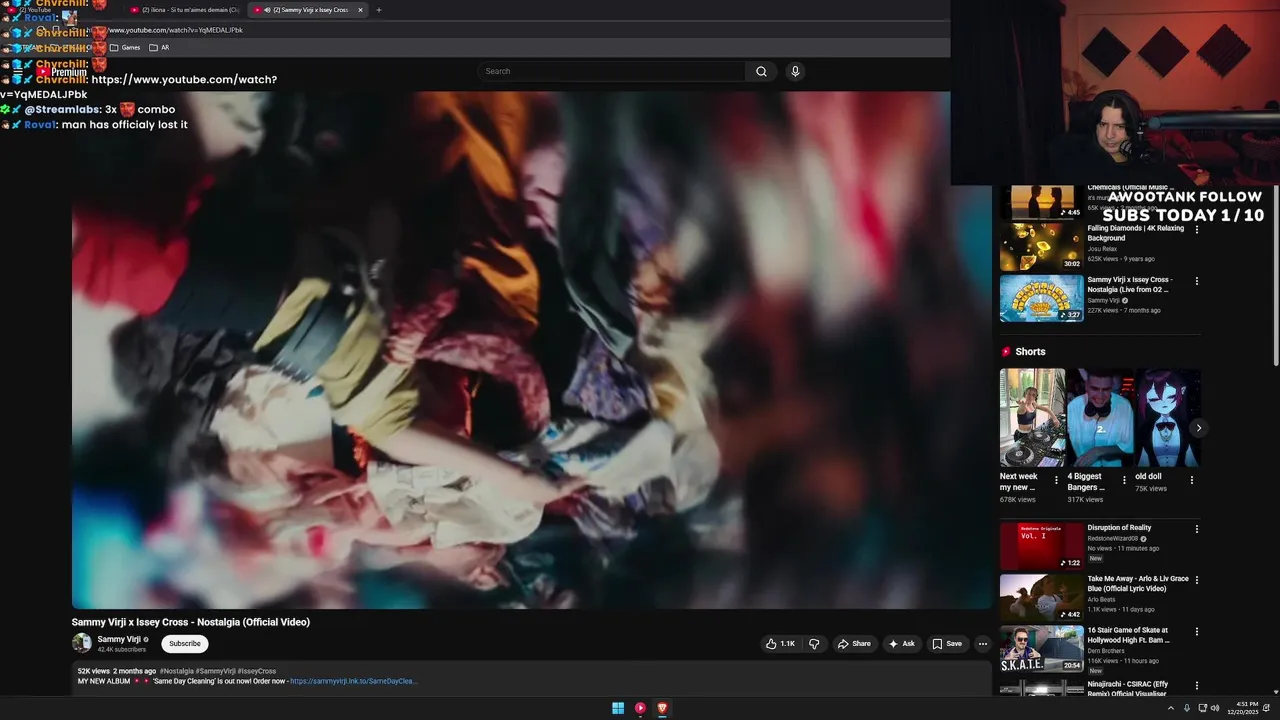Open the 4:51 PM clock and date

pos(1245,708)
